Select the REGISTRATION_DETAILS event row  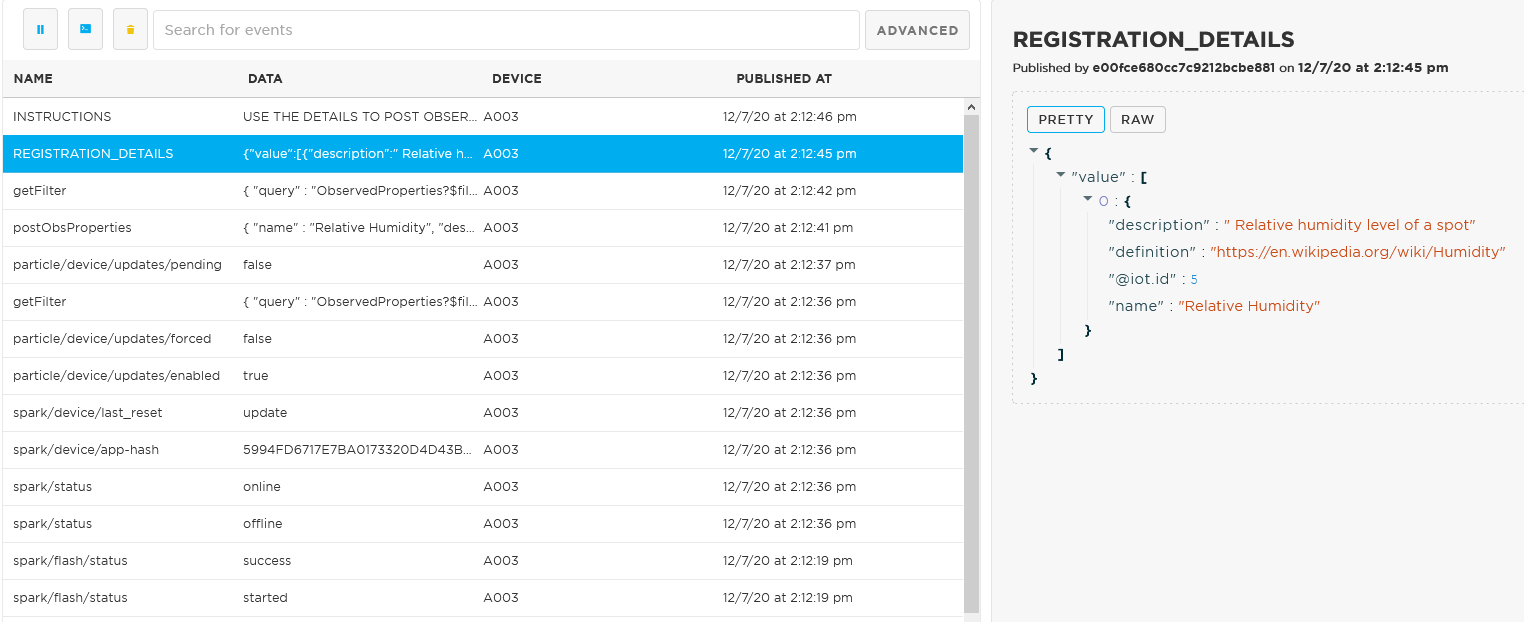click(483, 153)
